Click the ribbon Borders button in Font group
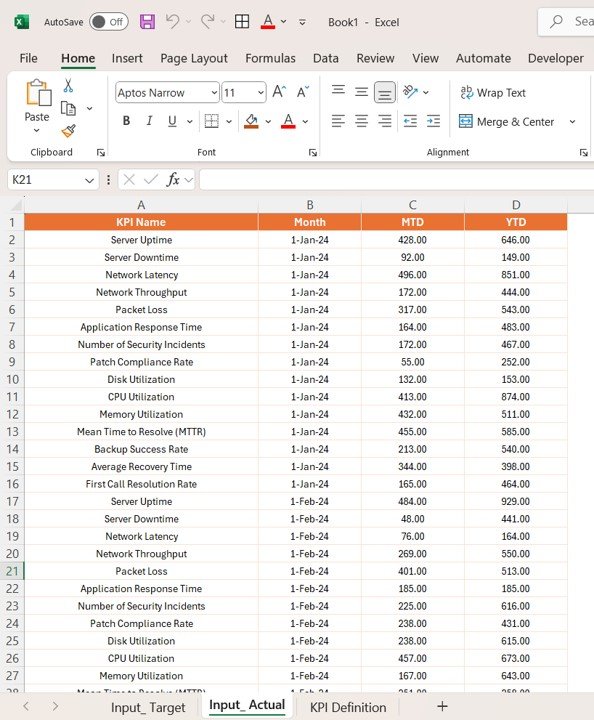 212,121
